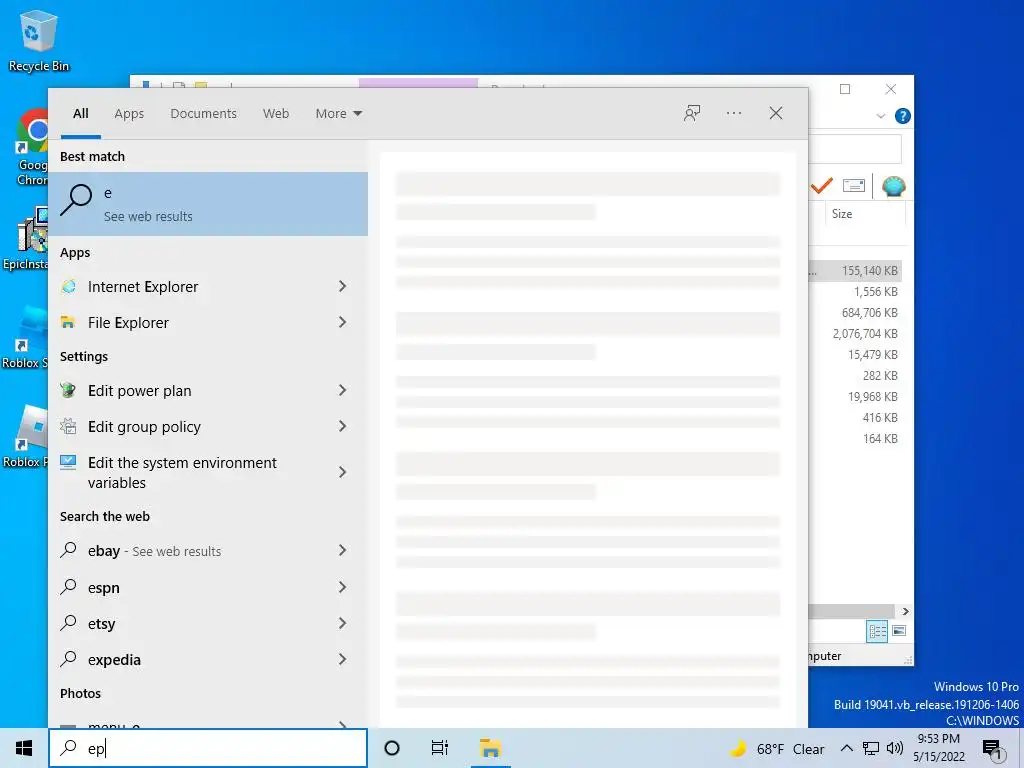Click the help question mark in Explorer
This screenshot has height=768, width=1024.
click(903, 116)
